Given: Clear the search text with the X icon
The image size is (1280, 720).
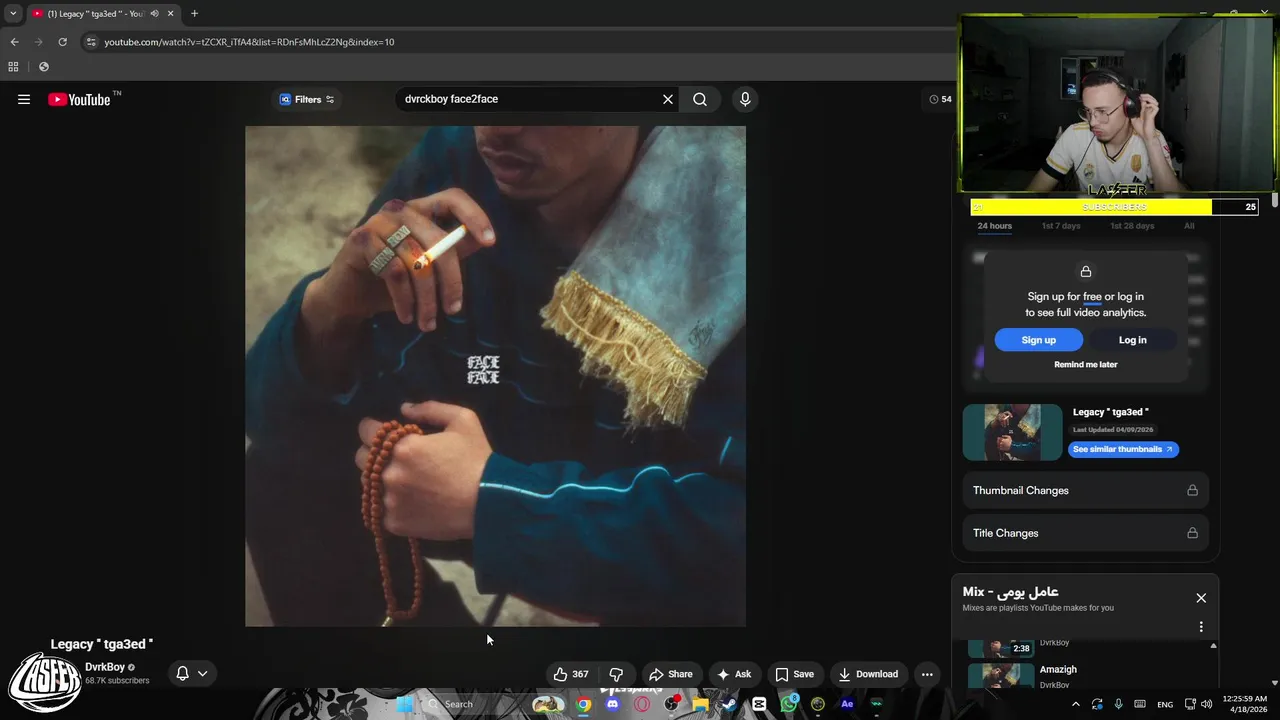Looking at the screenshot, I should [x=668, y=99].
